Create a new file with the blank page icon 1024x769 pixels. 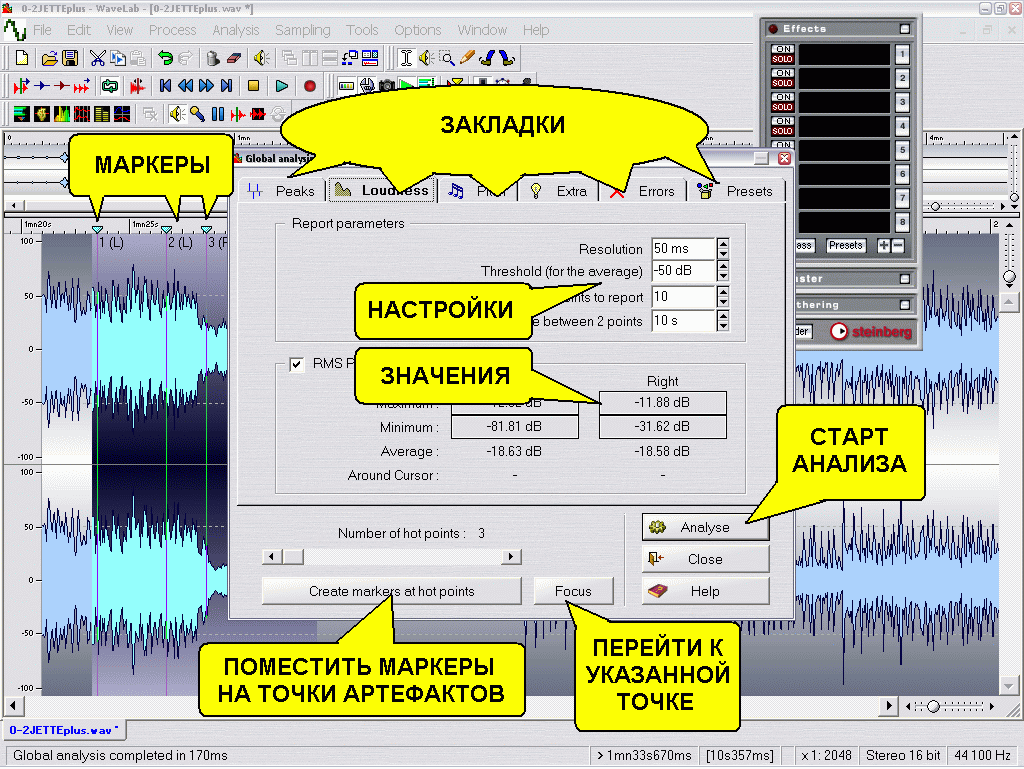(22, 58)
